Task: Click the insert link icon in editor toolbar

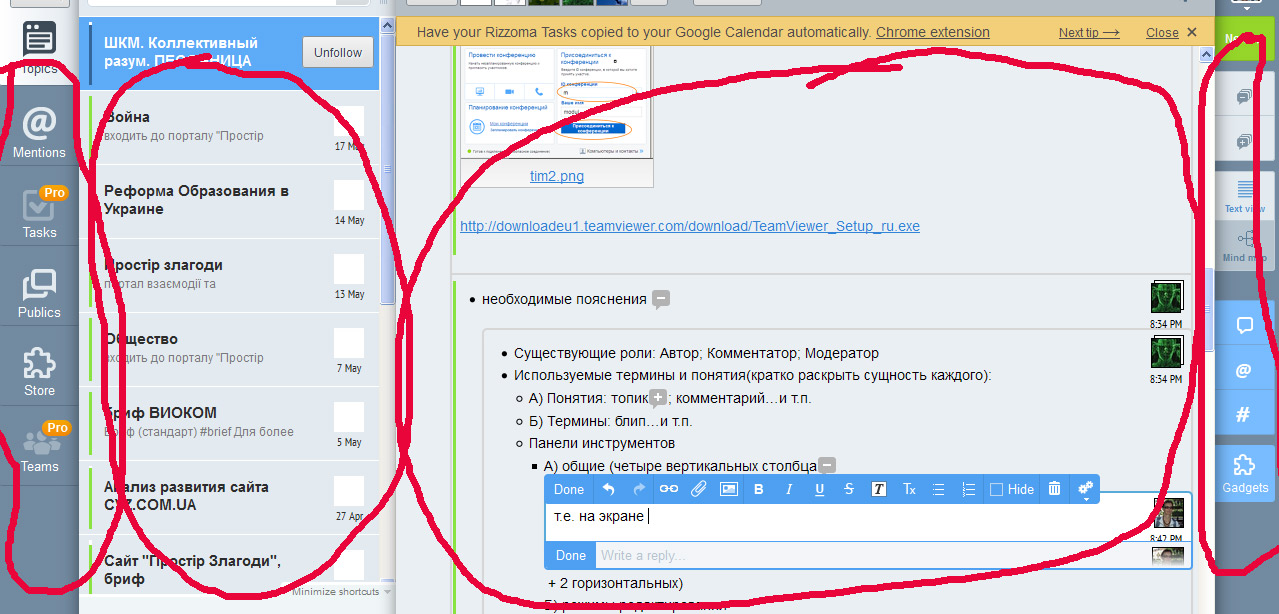Action: click(668, 489)
